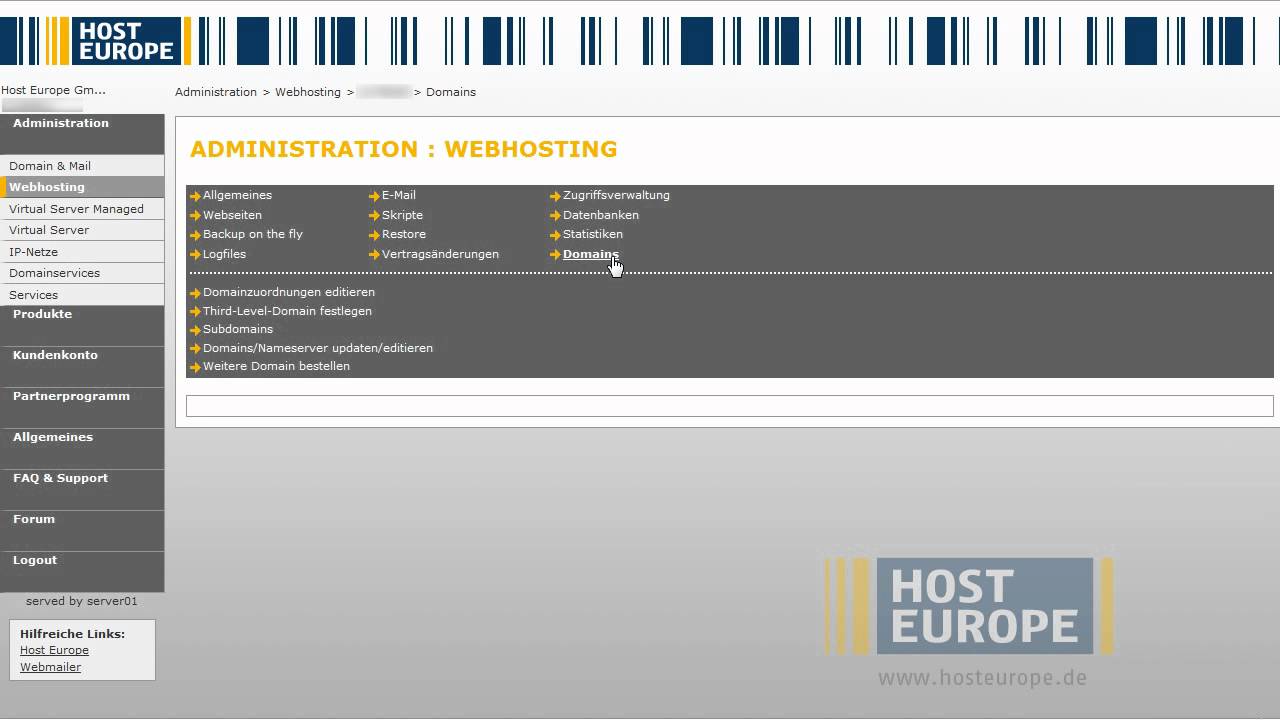
Task: Click the empty content box below the menu
Action: (730, 405)
